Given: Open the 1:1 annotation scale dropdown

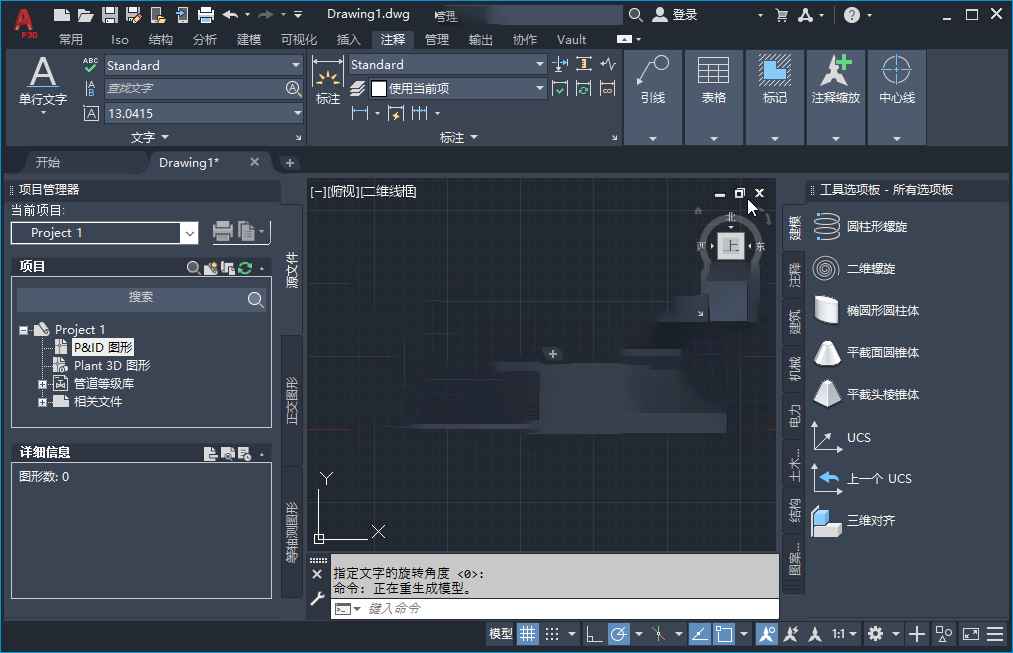Looking at the screenshot, I should coord(844,634).
